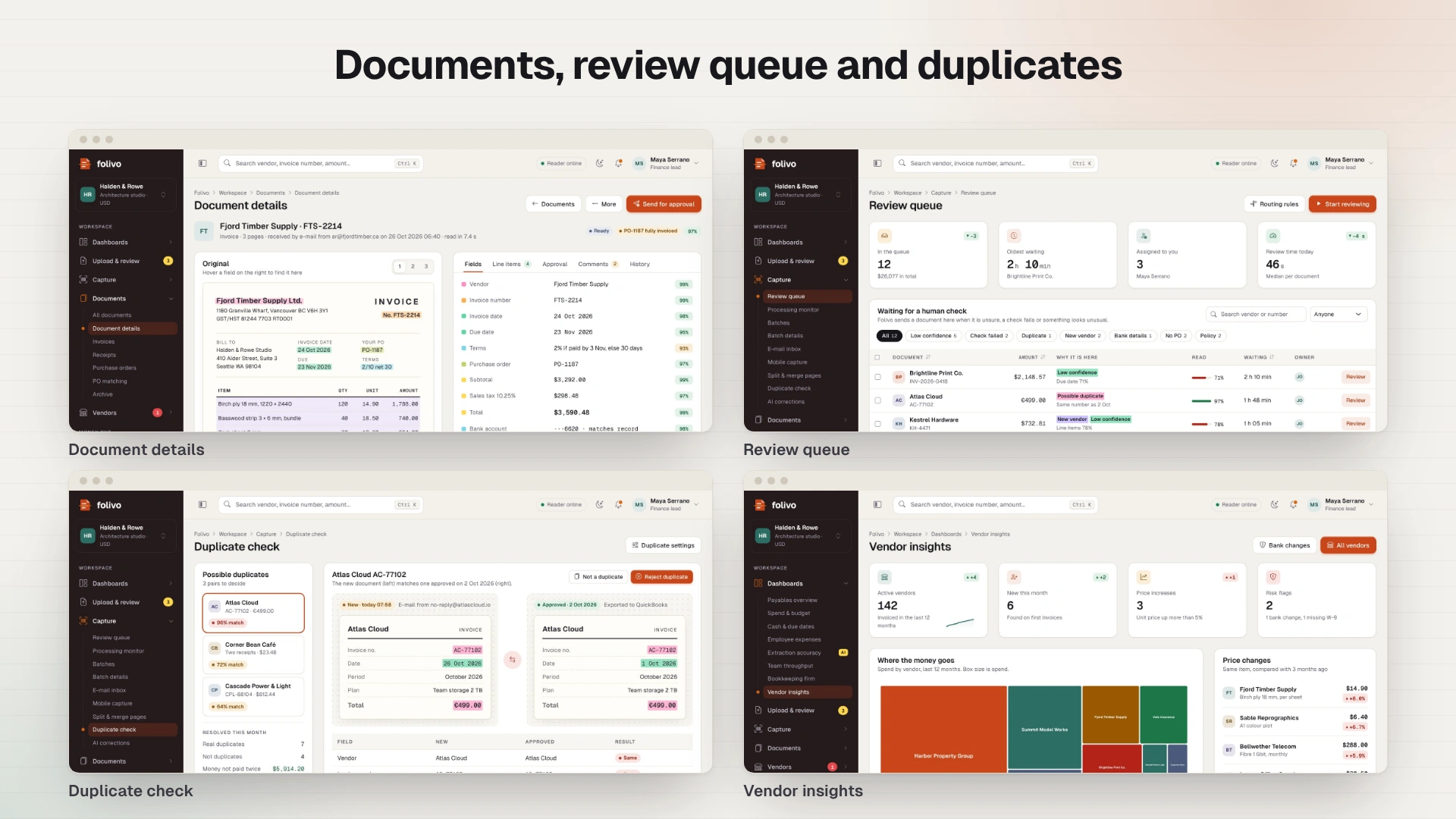
Task: Toggle sidebar panel icon in Duplicate check window
Action: (x=202, y=504)
